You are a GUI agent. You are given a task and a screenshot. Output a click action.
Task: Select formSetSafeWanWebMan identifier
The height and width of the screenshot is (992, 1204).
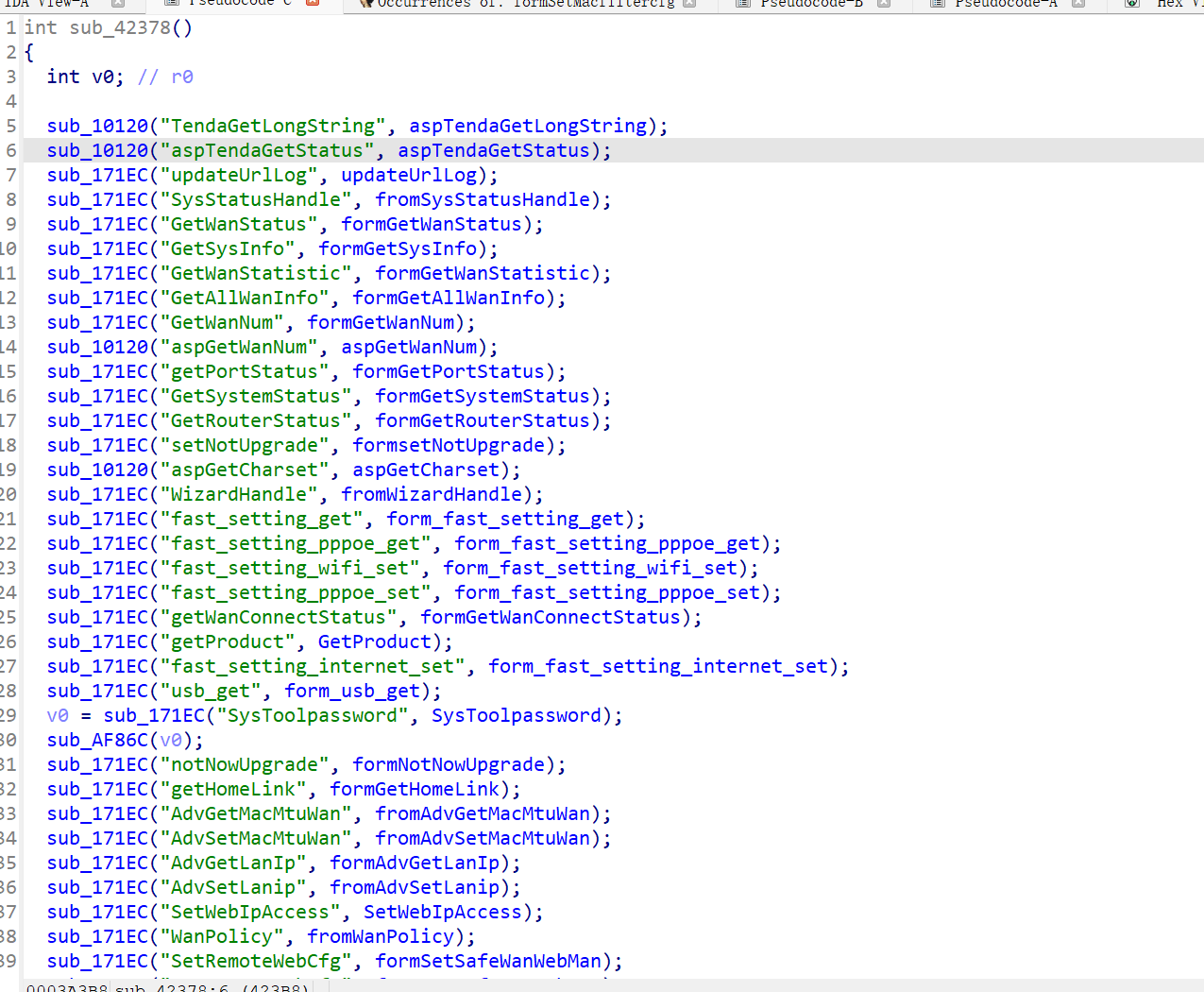coord(488,961)
